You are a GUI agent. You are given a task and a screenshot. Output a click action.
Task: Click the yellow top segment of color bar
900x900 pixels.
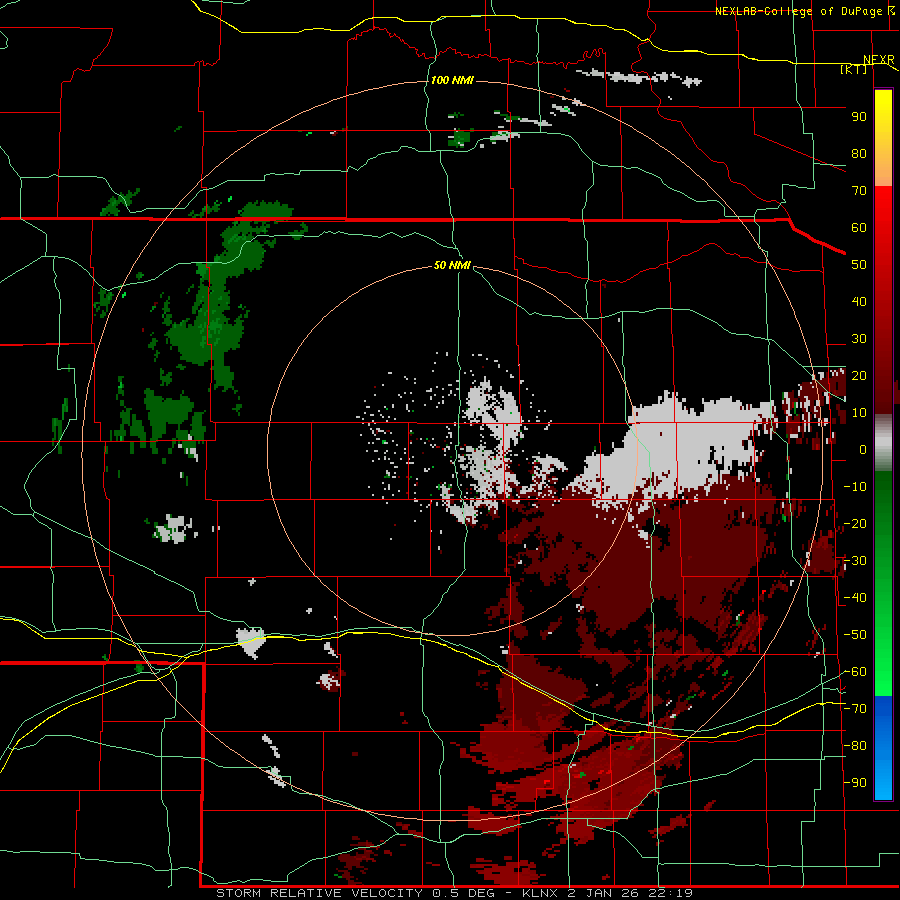click(x=883, y=138)
